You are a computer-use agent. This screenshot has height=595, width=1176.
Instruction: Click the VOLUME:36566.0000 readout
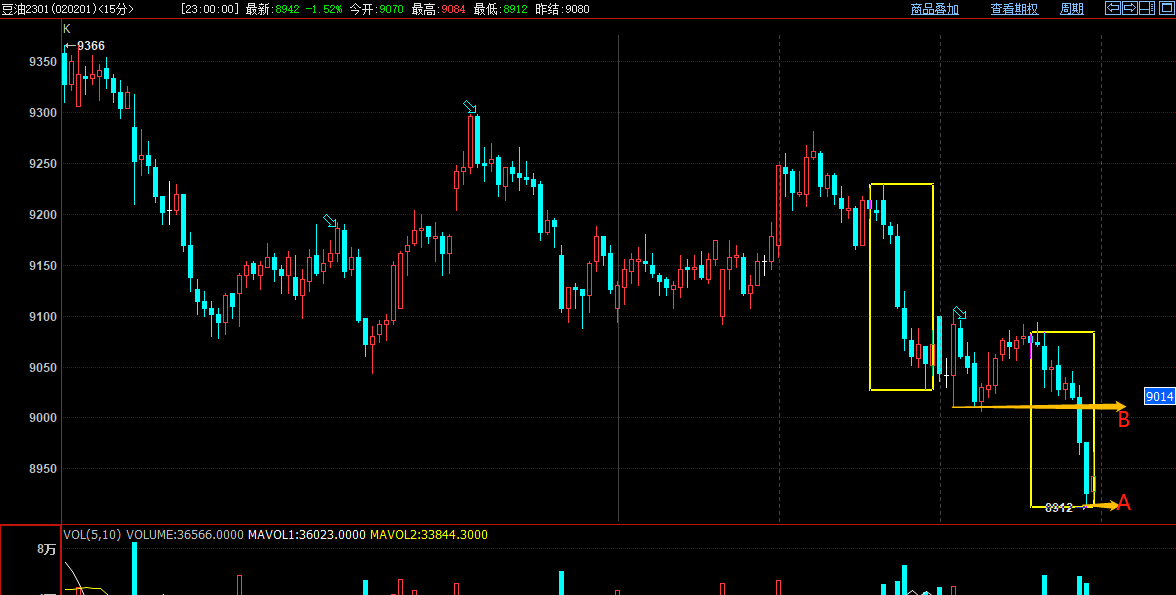184,535
